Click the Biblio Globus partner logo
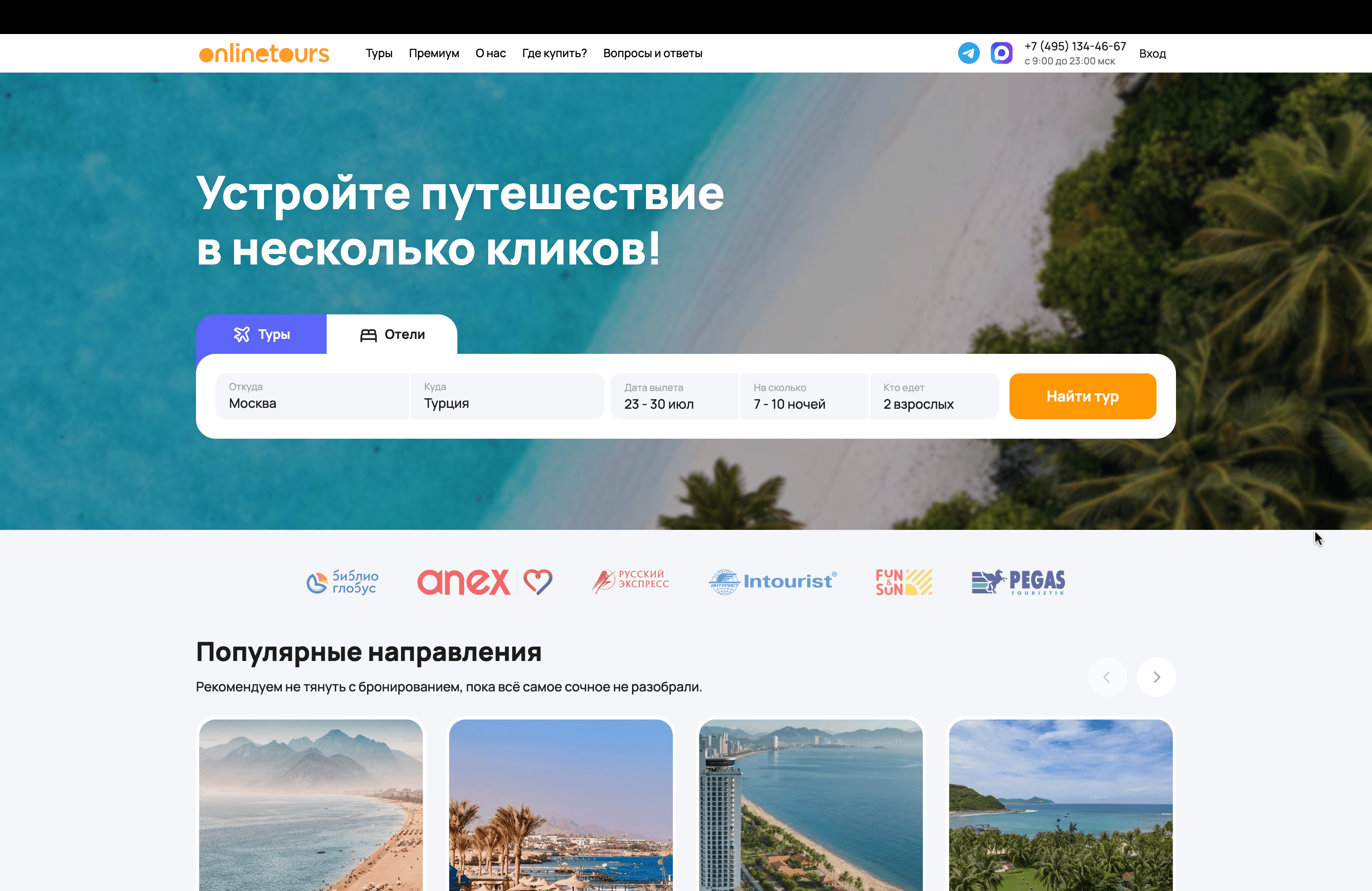This screenshot has height=891, width=1372. point(343,582)
